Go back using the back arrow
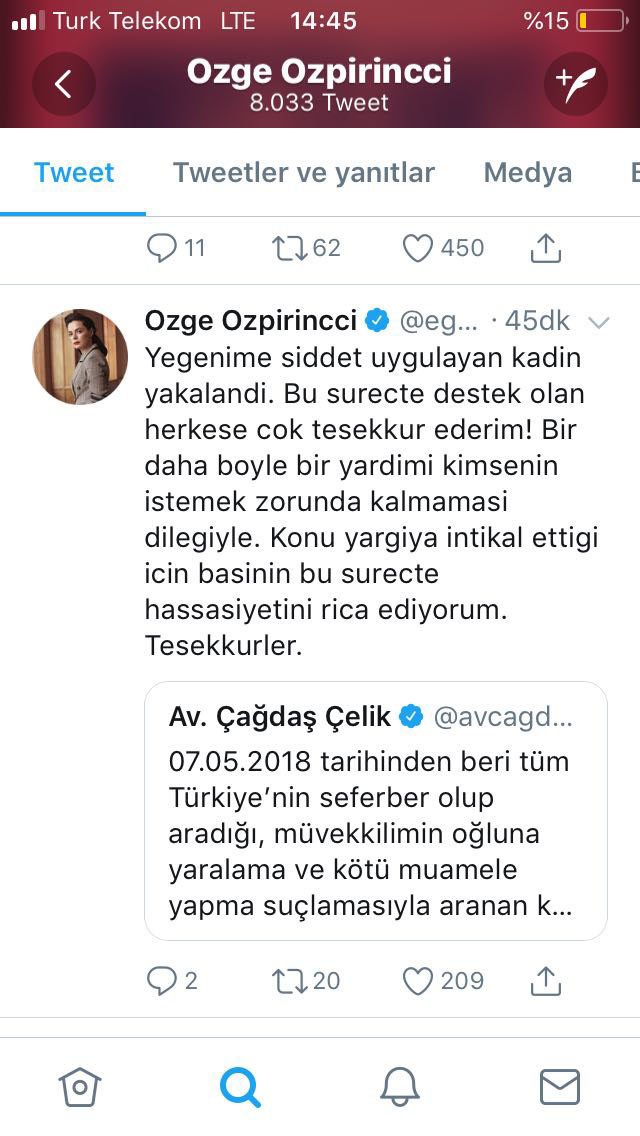 pyautogui.click(x=64, y=84)
